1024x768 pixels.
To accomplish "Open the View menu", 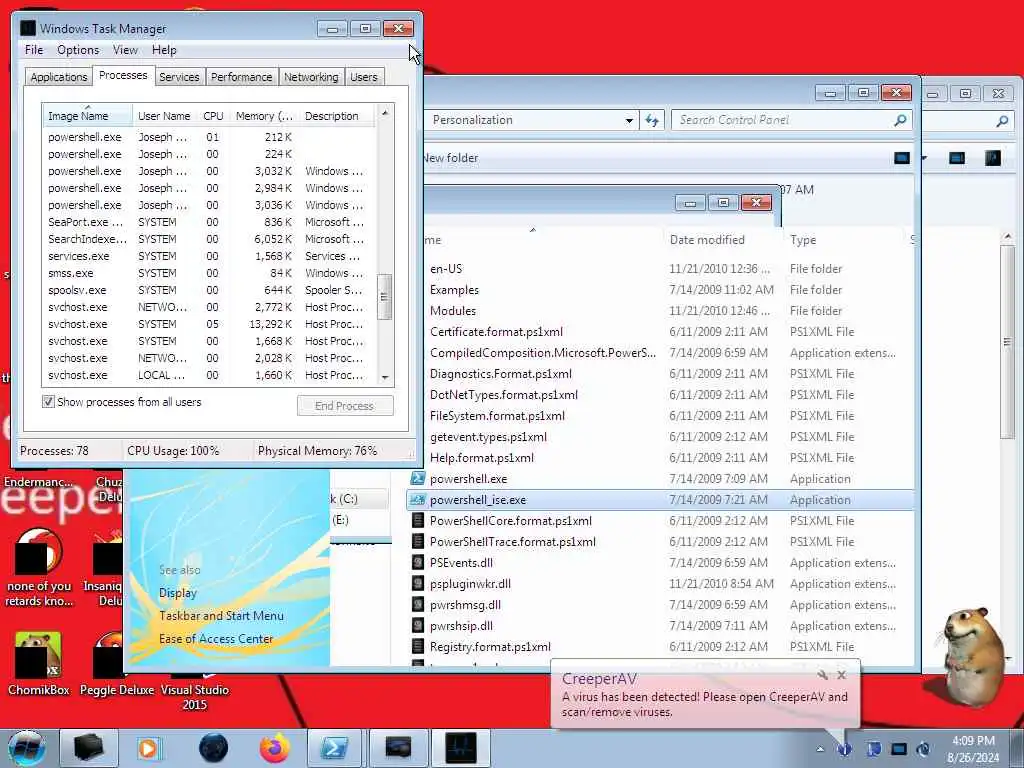I will 125,50.
